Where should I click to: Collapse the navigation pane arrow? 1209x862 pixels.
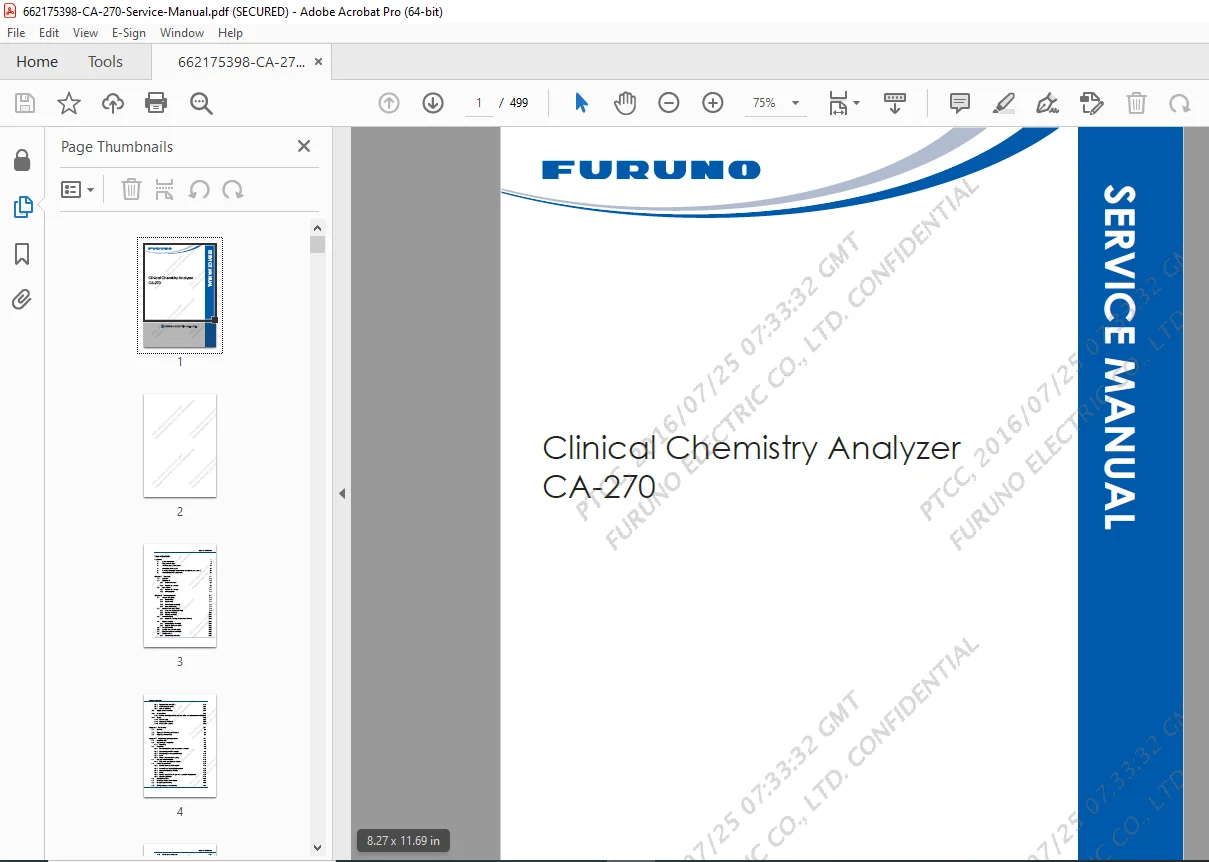pyautogui.click(x=342, y=493)
